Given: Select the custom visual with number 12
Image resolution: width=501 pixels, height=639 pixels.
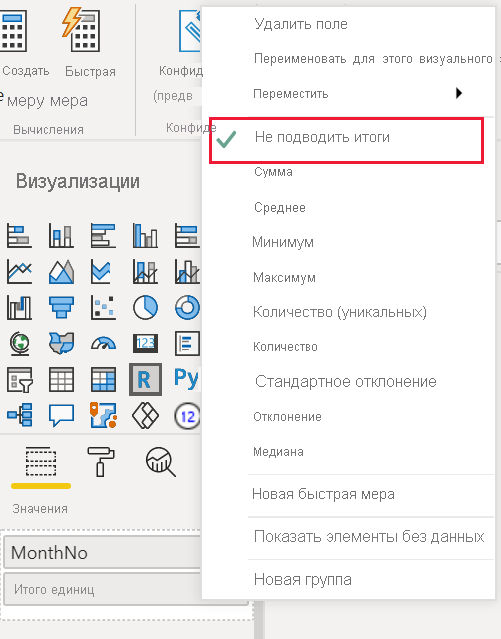Looking at the screenshot, I should pos(187,416).
